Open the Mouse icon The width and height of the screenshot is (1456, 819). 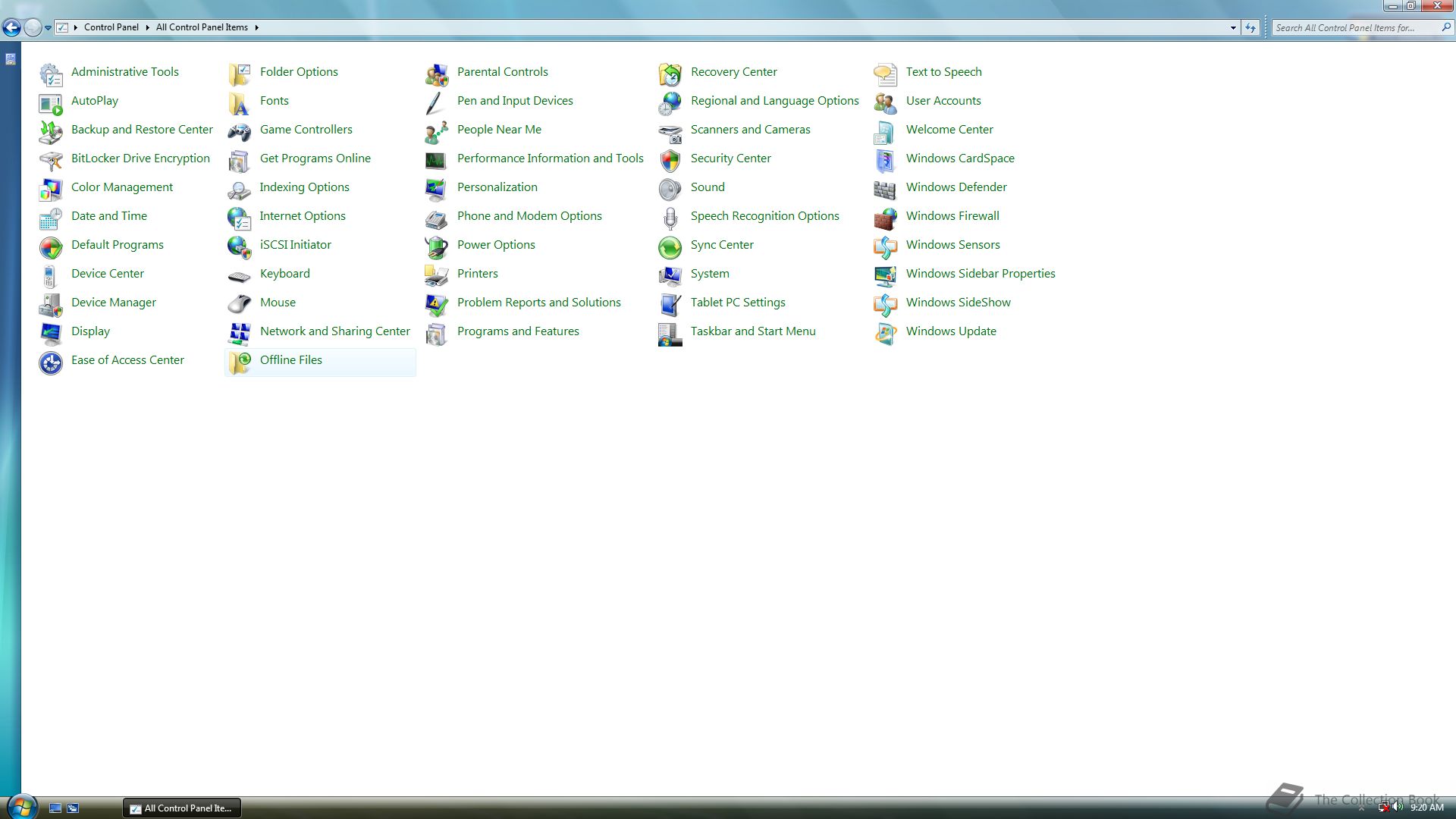[240, 304]
